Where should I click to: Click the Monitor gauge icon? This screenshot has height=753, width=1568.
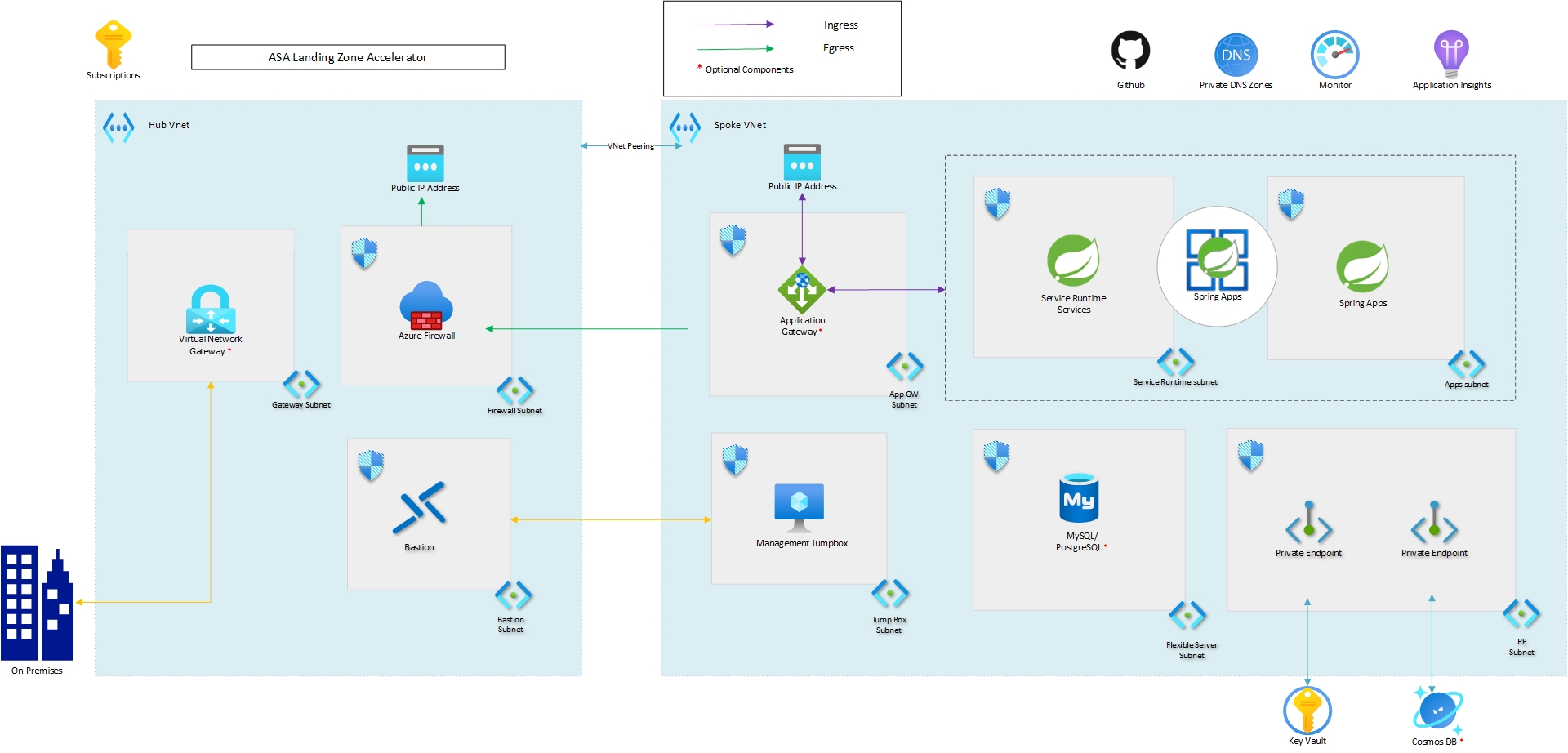tap(1334, 52)
